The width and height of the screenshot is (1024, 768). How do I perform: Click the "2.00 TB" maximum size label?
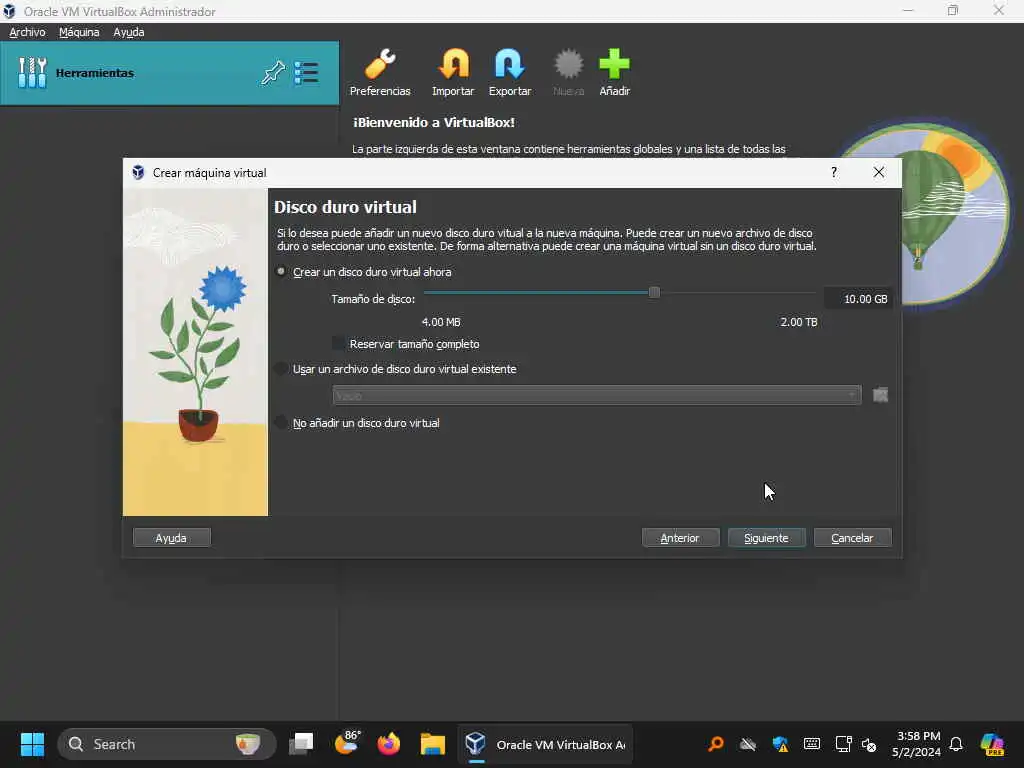click(799, 322)
